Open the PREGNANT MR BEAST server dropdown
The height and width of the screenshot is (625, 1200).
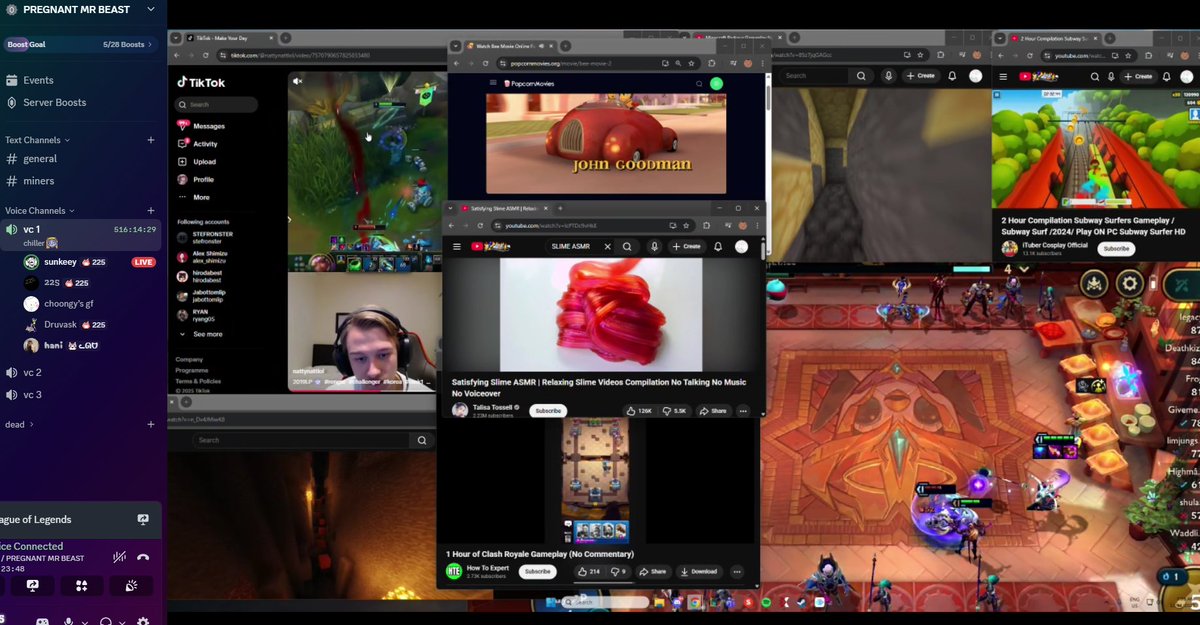[x=150, y=9]
